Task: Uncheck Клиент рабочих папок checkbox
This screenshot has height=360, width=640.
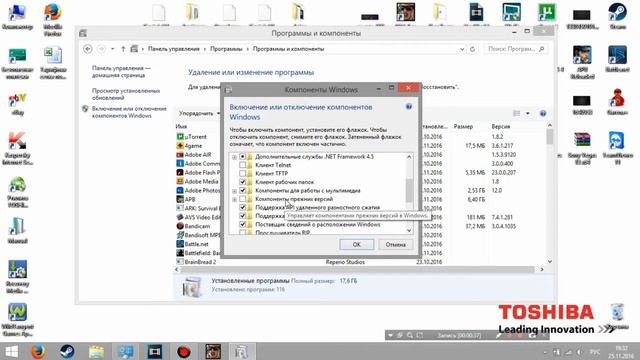Action: (x=242, y=182)
